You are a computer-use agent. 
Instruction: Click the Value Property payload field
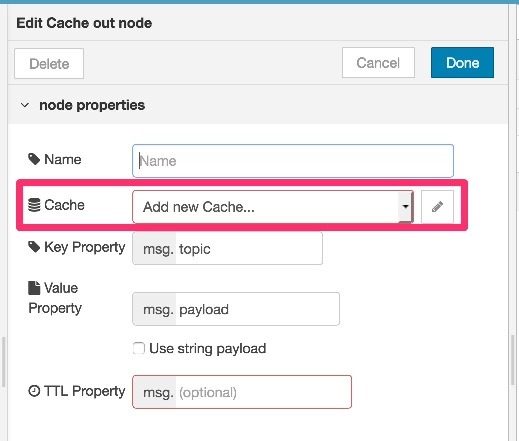(258, 309)
